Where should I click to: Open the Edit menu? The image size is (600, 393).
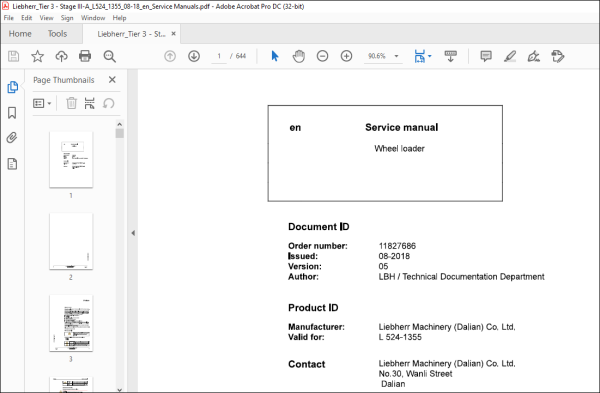tap(26, 18)
